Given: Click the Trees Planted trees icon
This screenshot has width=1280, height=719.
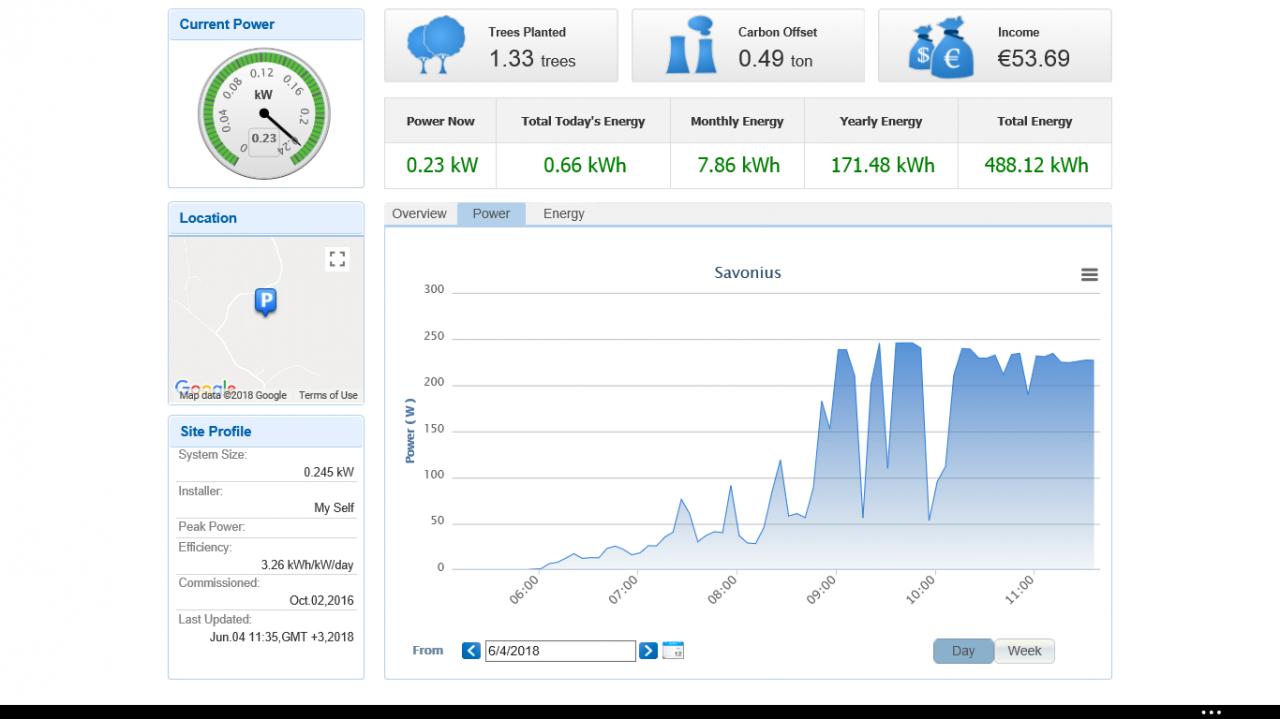Looking at the screenshot, I should 434,46.
